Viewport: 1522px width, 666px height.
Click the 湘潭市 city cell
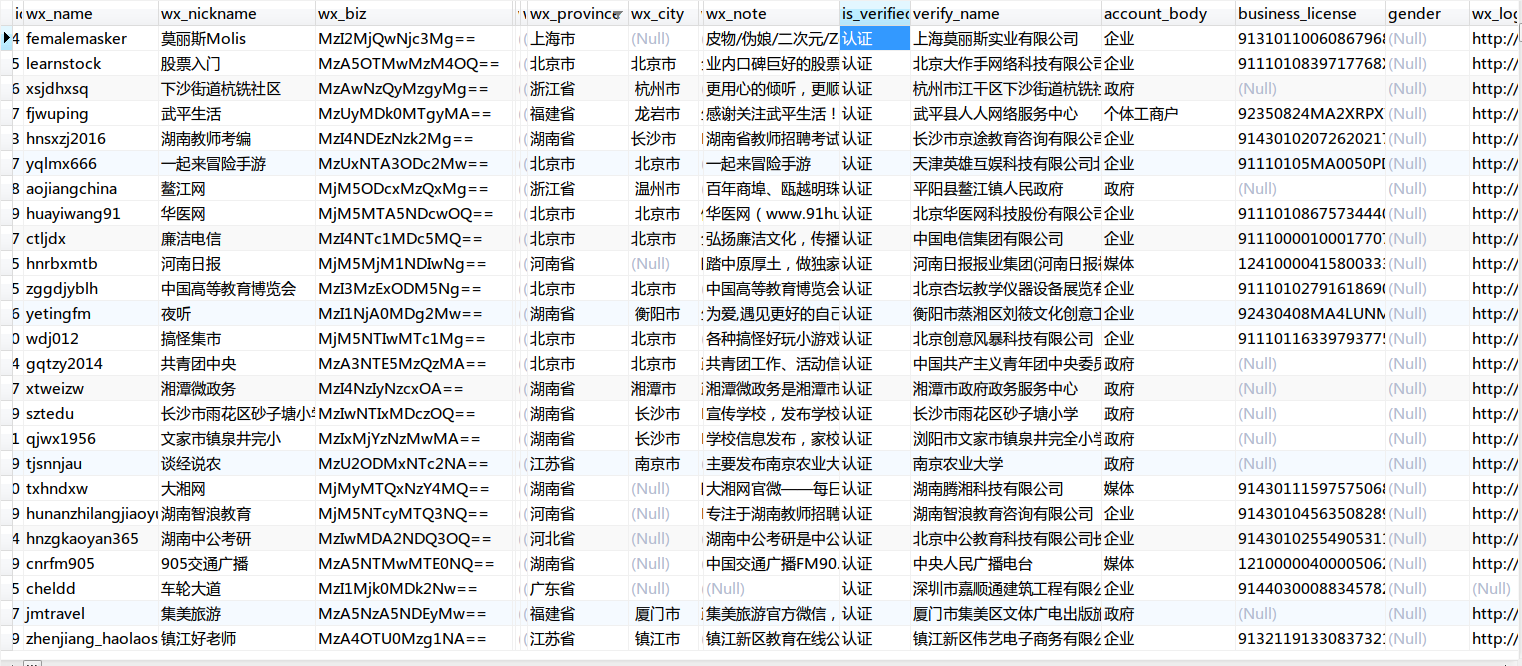click(662, 389)
